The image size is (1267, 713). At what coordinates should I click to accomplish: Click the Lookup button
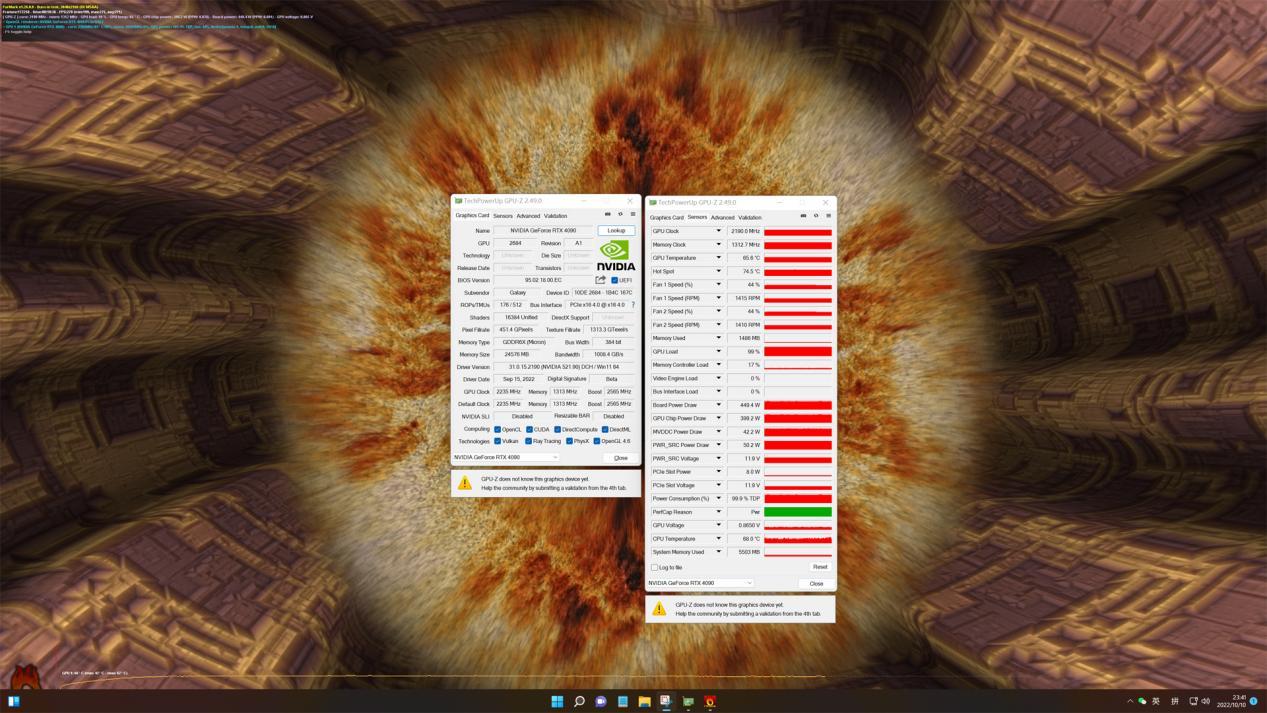pos(614,229)
